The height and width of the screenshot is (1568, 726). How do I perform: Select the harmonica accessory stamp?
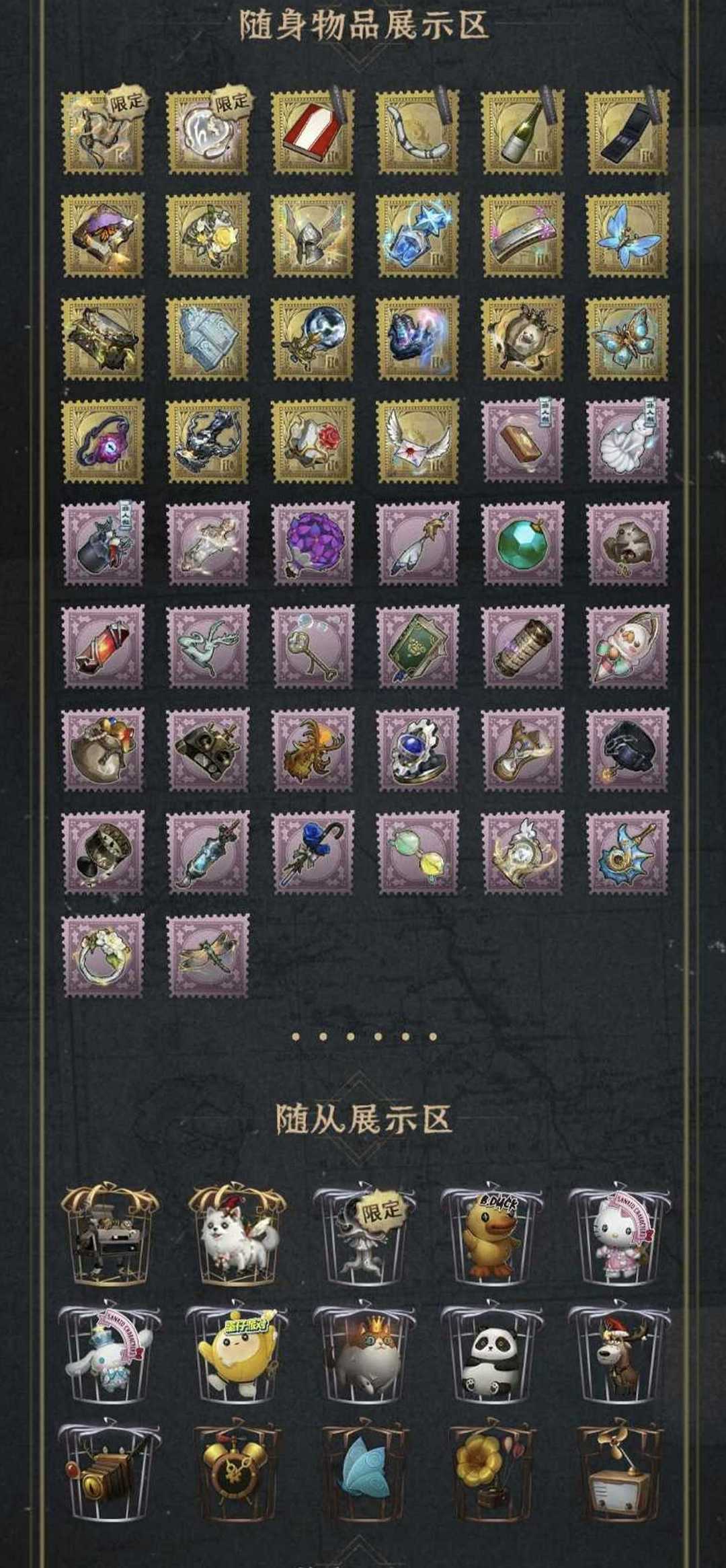click(x=523, y=235)
